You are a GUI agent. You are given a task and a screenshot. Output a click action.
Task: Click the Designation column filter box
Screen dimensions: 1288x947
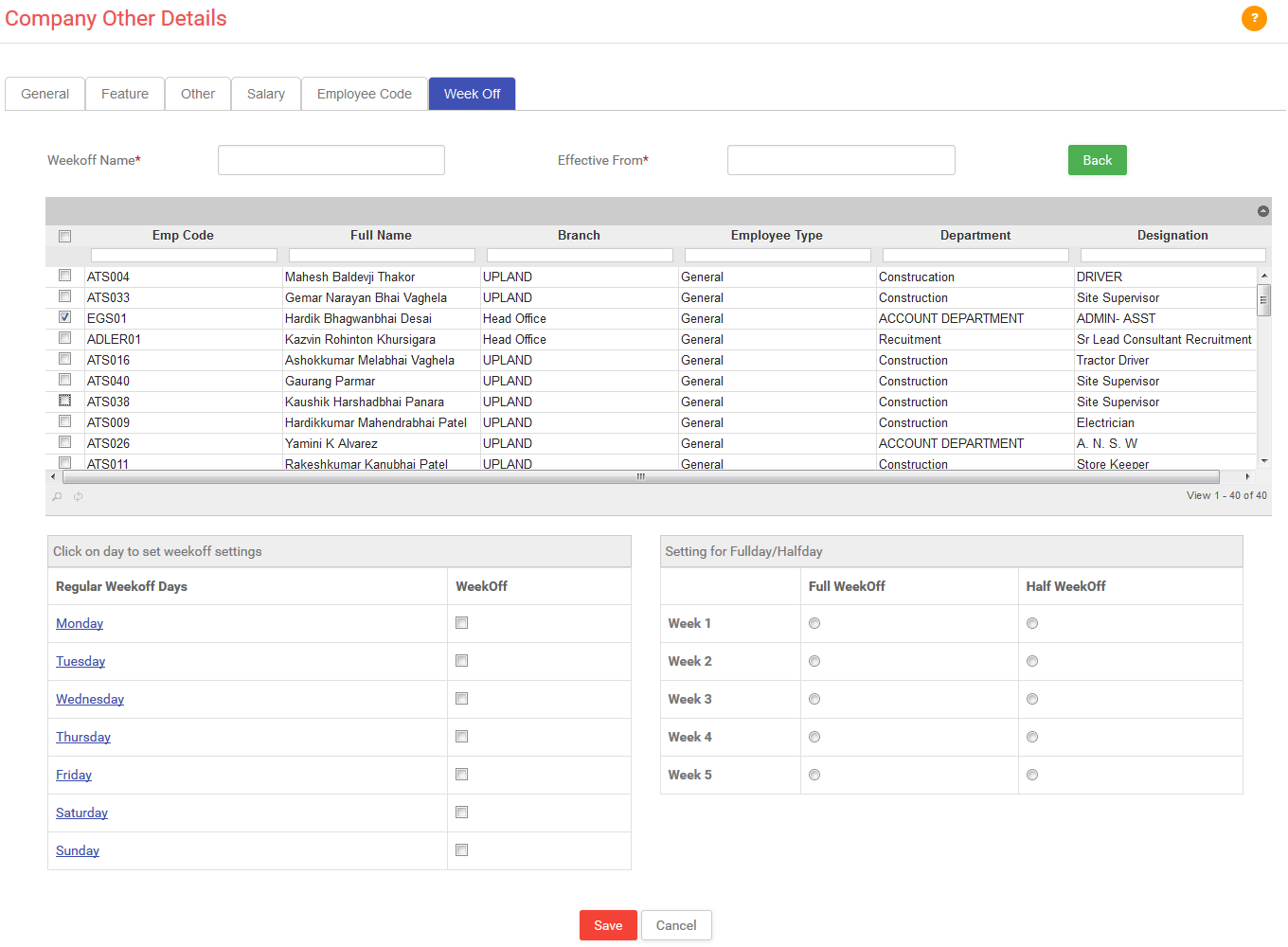click(1173, 255)
